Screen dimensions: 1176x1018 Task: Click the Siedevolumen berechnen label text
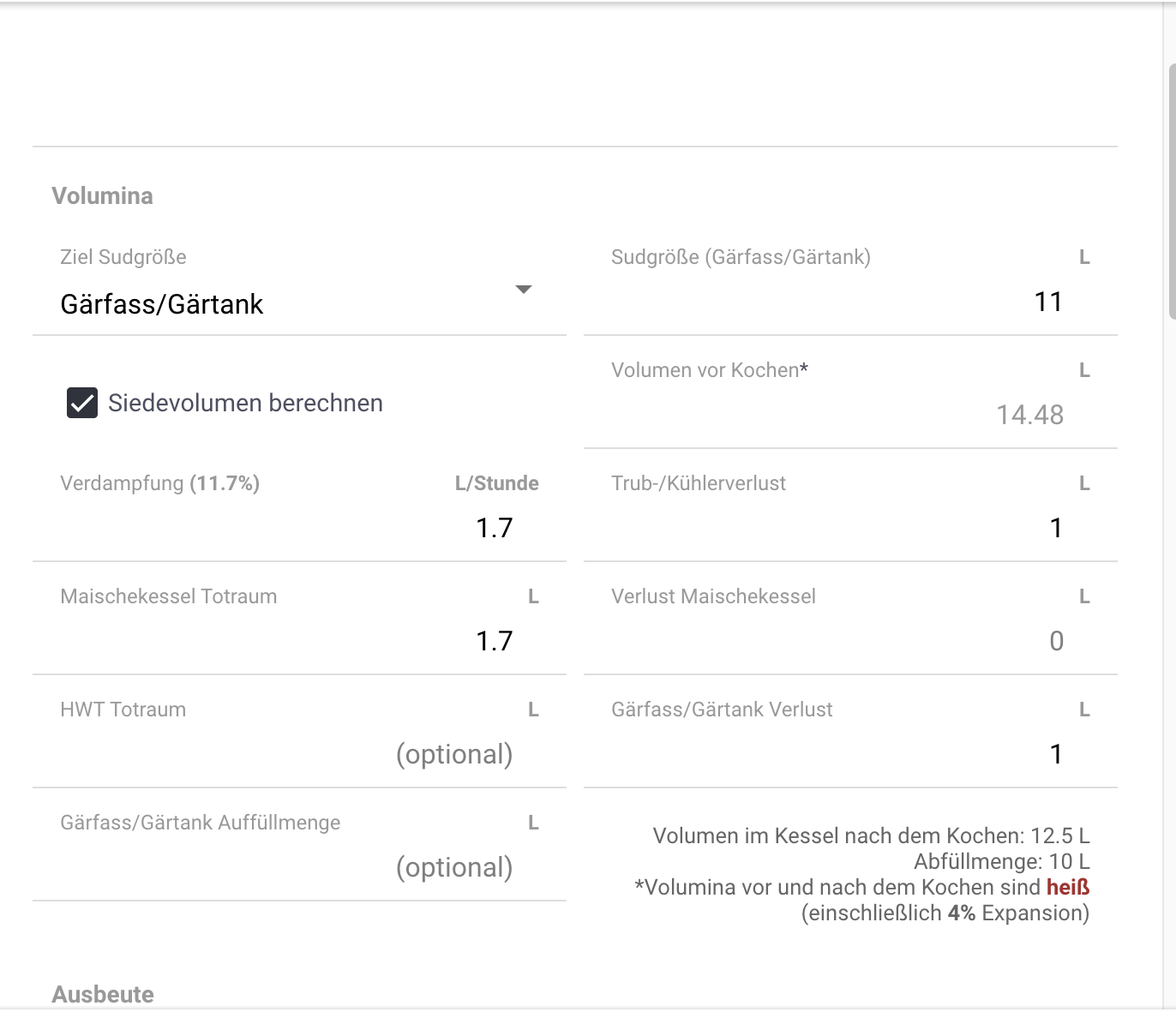(x=245, y=403)
